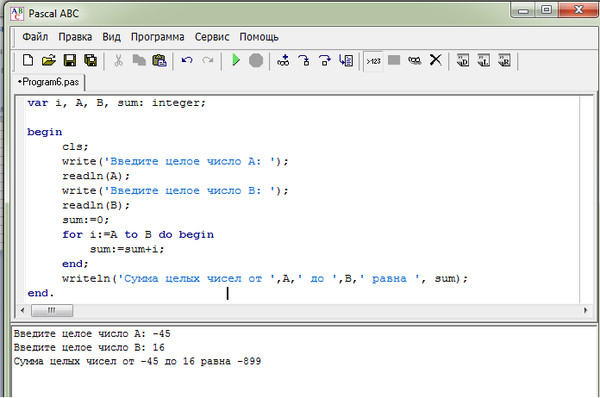
Task: Click the toolbar icon labeled R
Action: click(504, 60)
